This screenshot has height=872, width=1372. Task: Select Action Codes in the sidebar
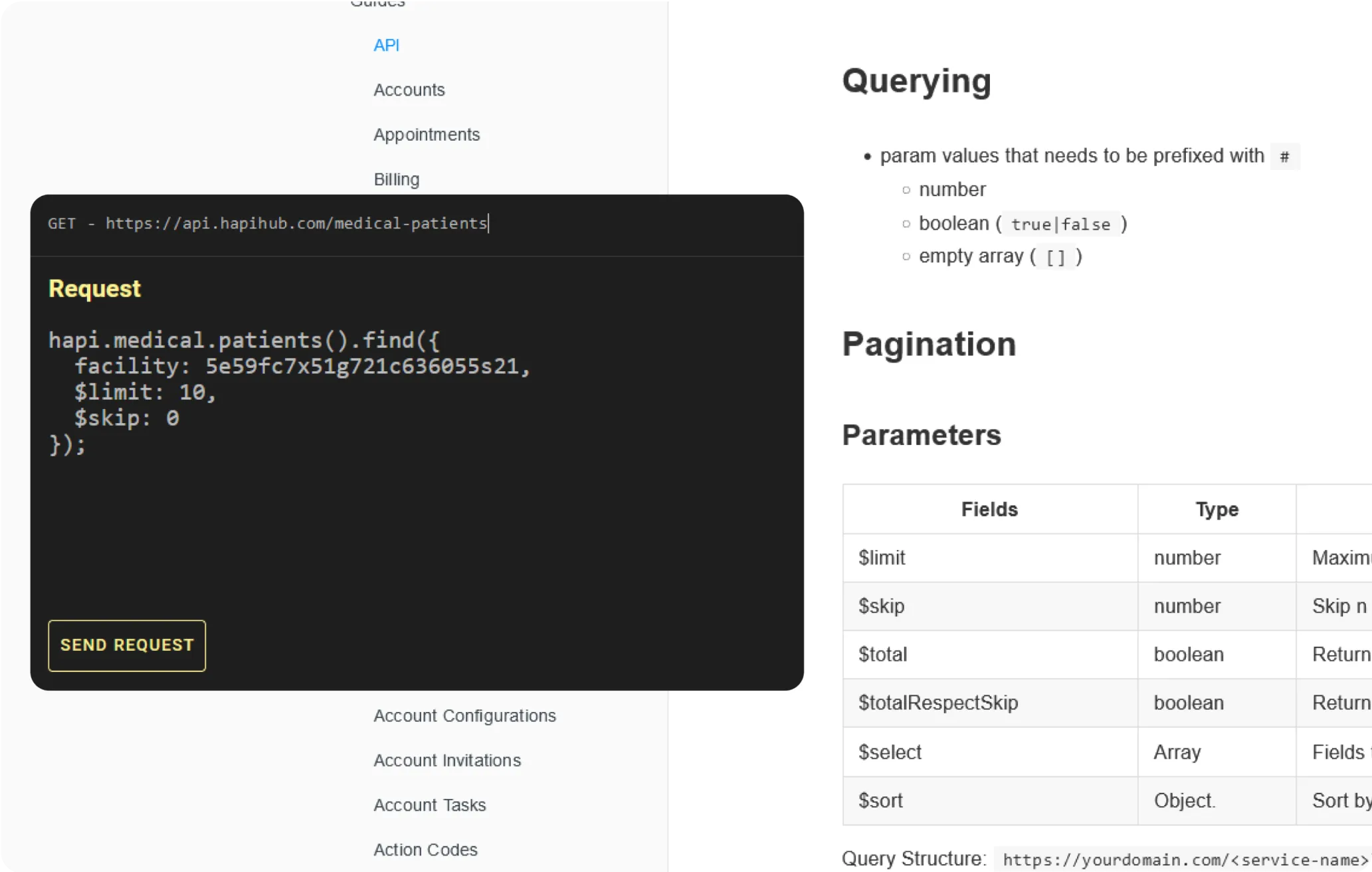(425, 849)
